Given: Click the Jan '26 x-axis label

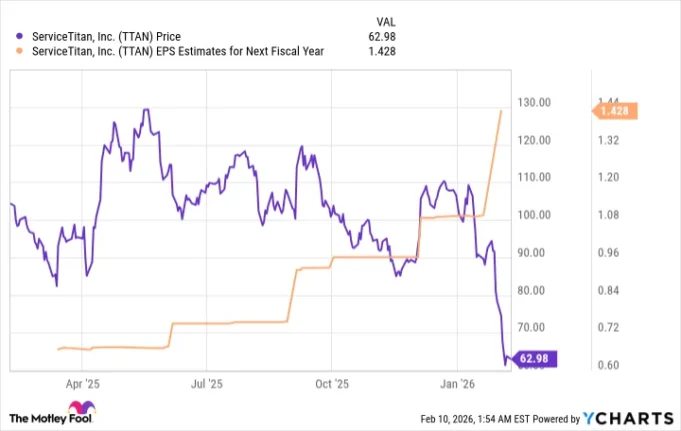Looking at the screenshot, I should 457,383.
